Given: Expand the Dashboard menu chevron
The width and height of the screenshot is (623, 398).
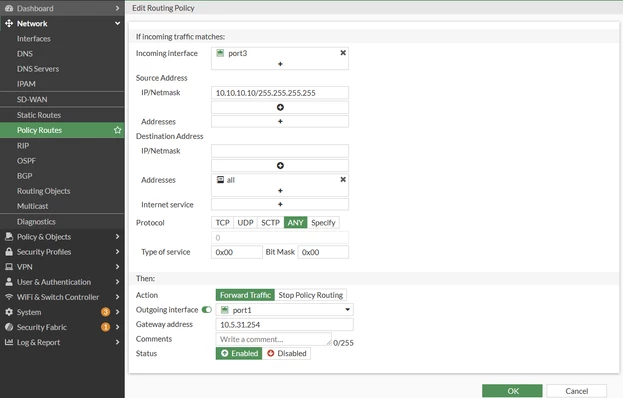Looking at the screenshot, I should pos(117,8).
